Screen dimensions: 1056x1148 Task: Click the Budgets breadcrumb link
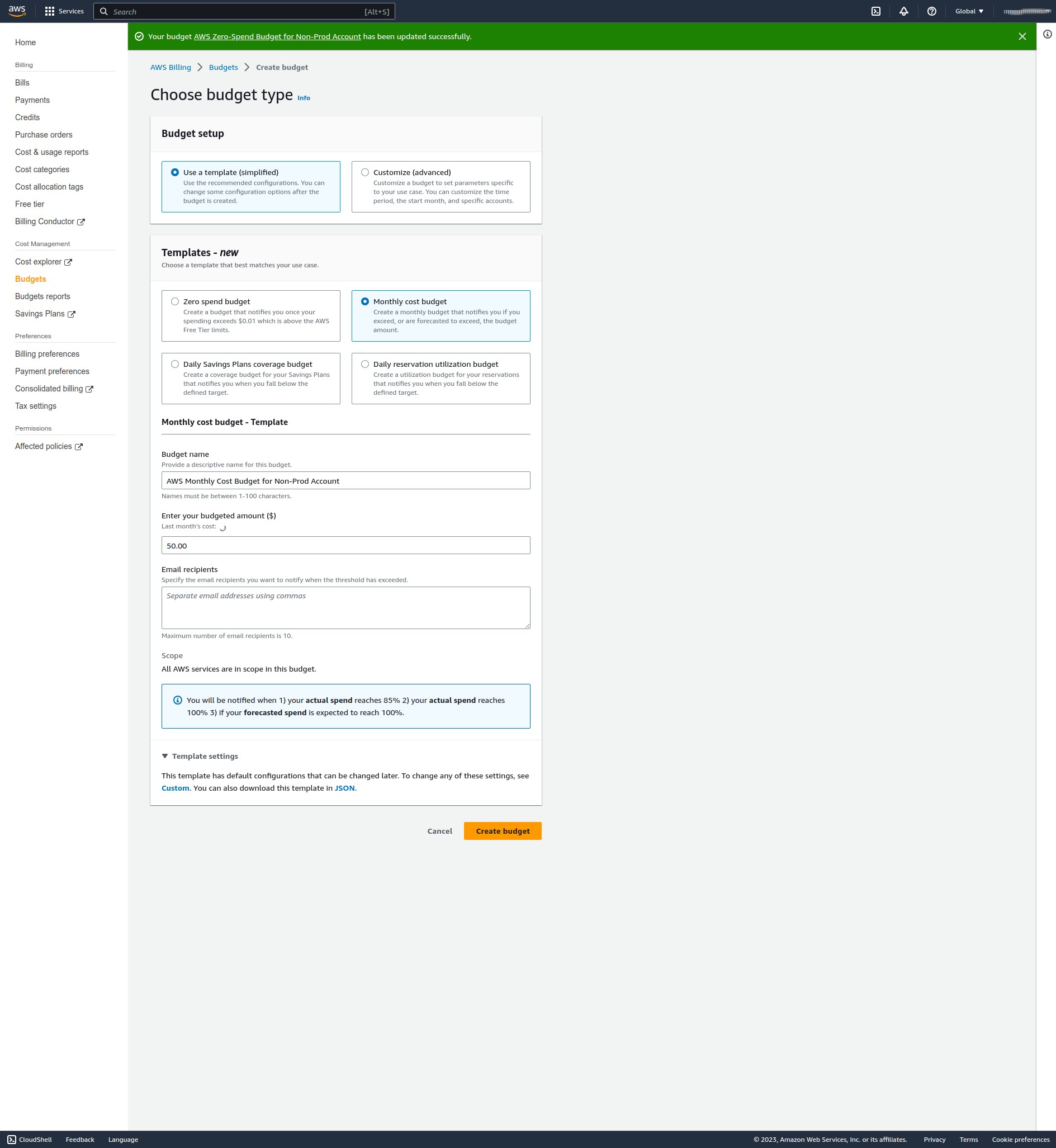coord(223,68)
